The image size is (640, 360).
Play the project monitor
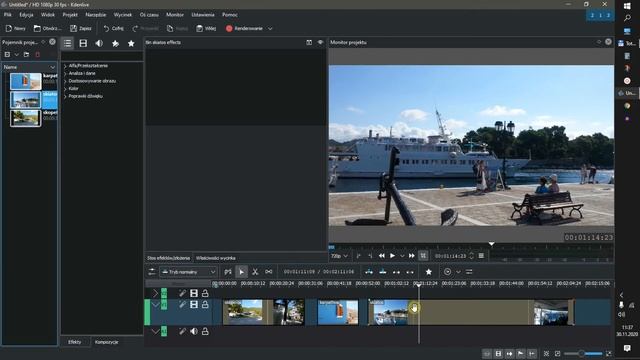click(x=392, y=256)
